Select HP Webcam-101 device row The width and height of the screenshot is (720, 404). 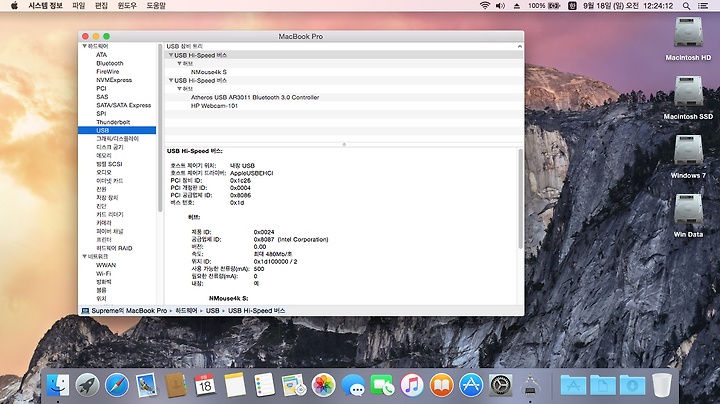(x=344, y=106)
